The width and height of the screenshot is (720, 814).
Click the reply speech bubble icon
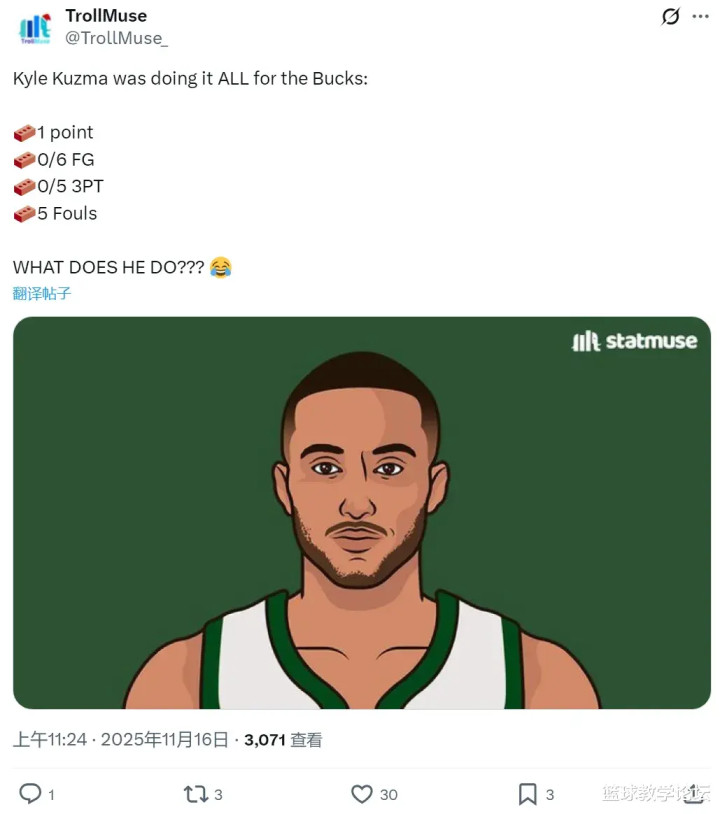31,793
